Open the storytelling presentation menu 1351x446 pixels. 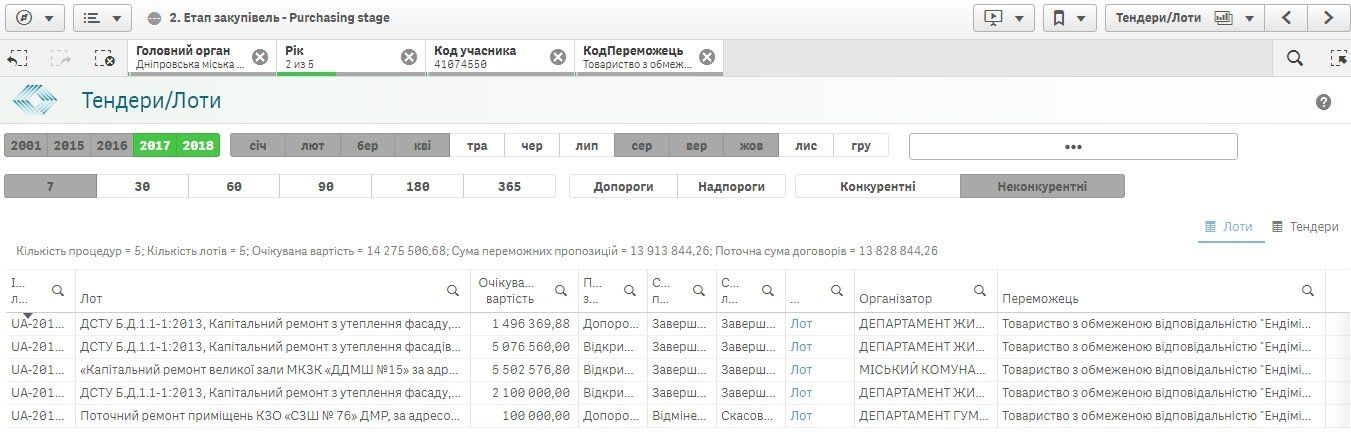tap(1004, 18)
